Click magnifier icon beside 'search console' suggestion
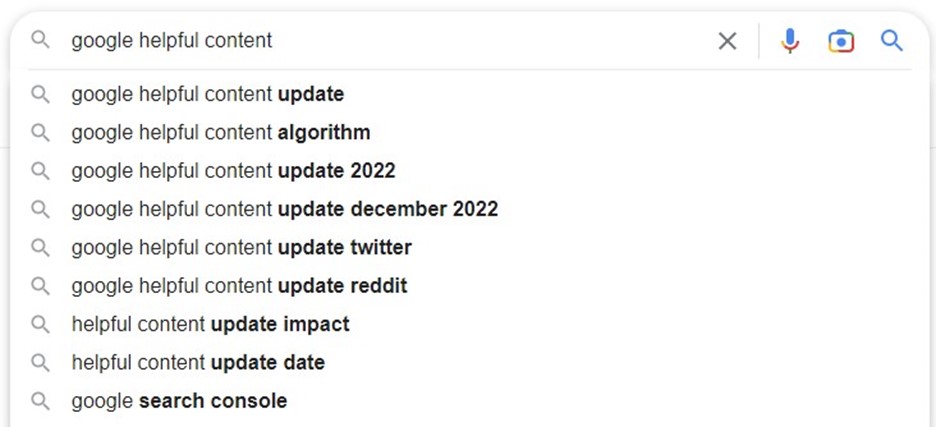This screenshot has width=936, height=427. [41, 400]
